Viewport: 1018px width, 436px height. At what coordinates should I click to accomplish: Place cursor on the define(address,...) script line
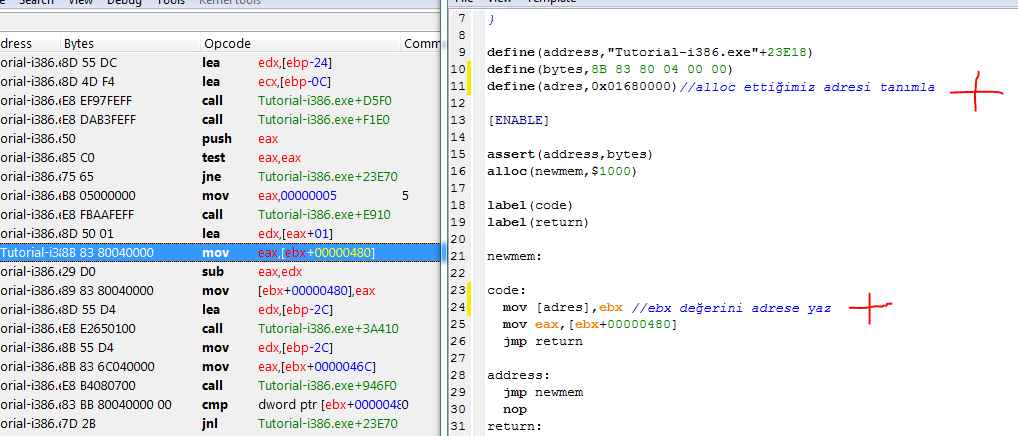pos(650,52)
